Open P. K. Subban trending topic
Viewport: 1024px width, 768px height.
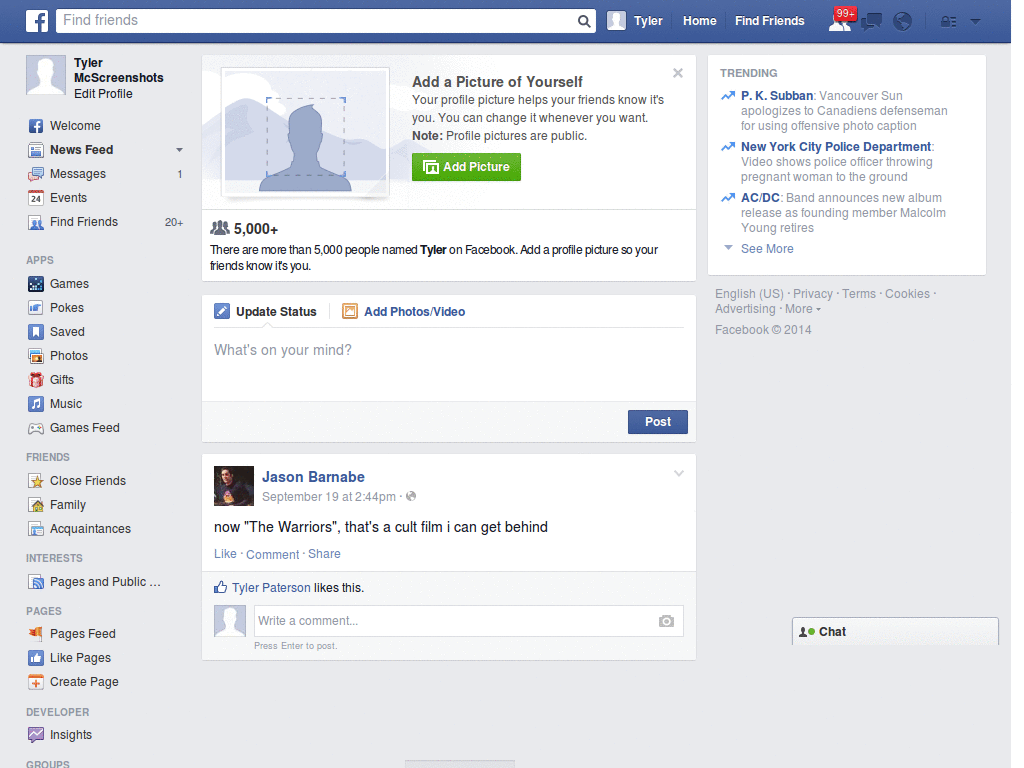(x=776, y=96)
